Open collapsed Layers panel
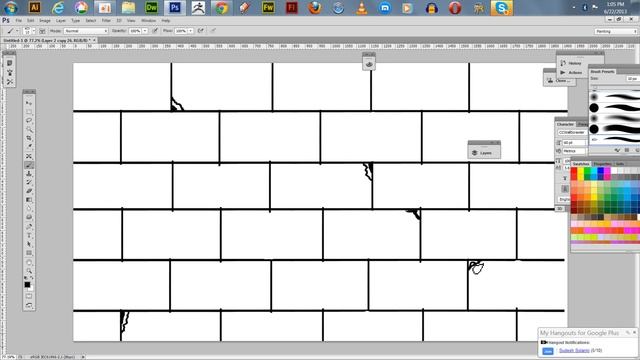This screenshot has height=360, width=640. pos(484,153)
